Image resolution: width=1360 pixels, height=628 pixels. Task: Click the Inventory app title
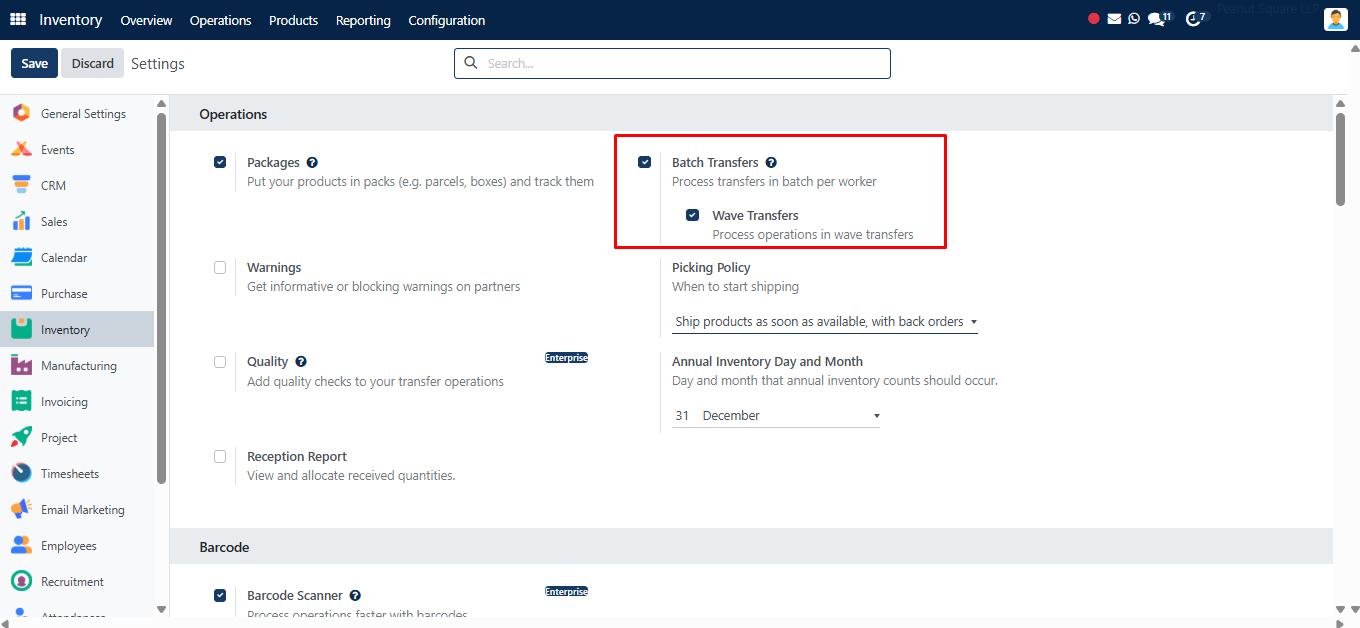[71, 20]
